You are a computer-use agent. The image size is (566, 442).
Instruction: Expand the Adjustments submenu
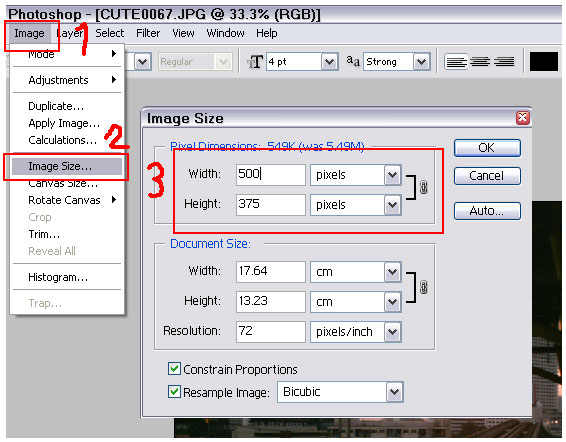tap(67, 80)
